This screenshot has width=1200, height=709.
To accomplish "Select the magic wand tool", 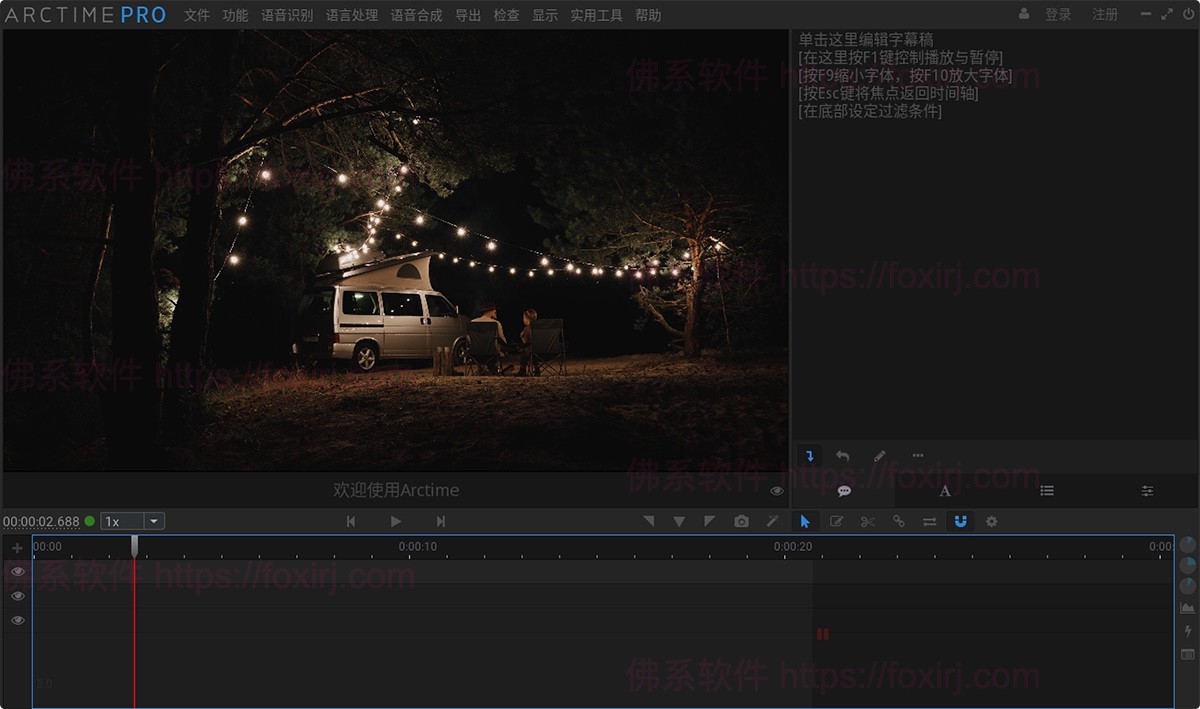I will pyautogui.click(x=772, y=521).
